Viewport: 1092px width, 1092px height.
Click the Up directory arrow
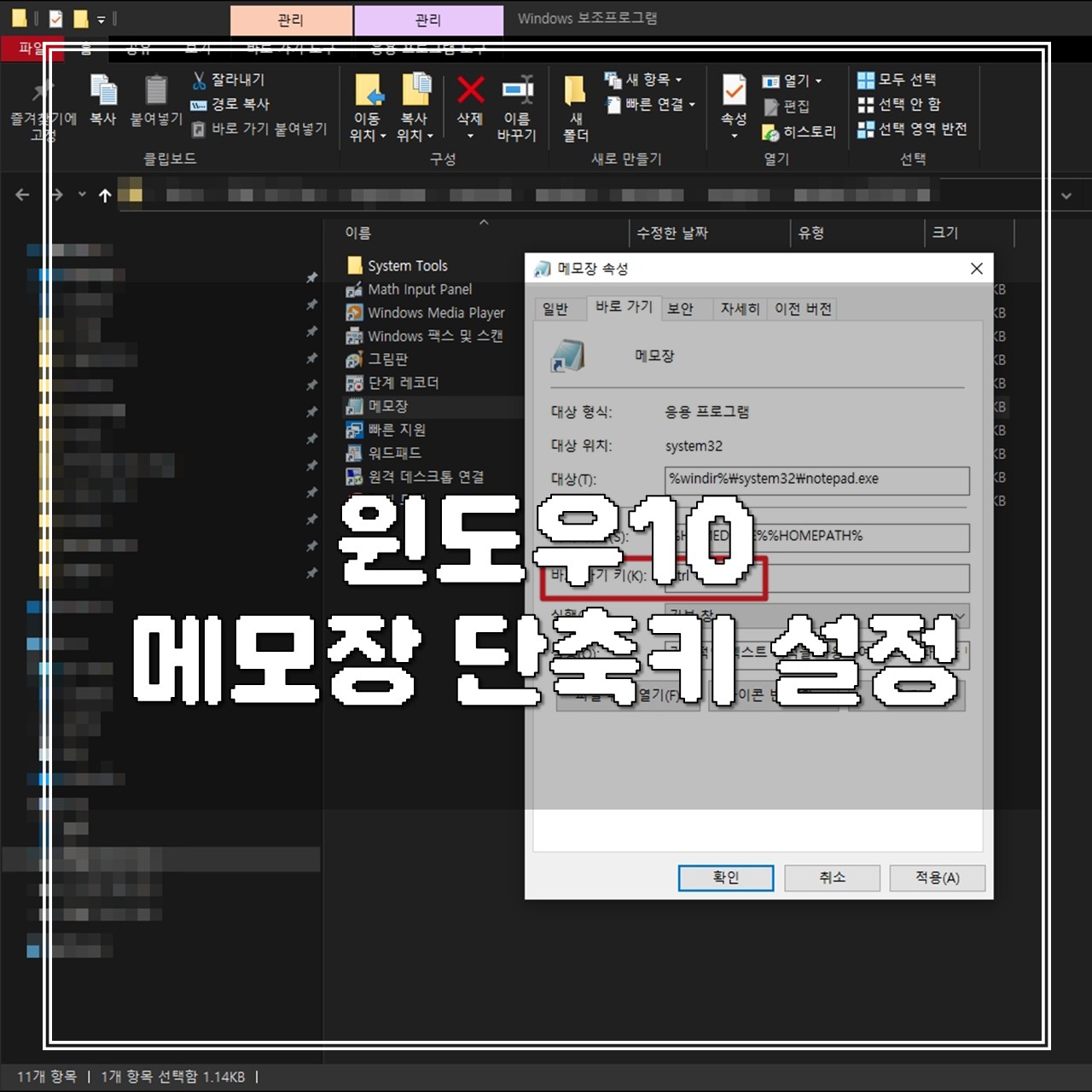tap(105, 195)
